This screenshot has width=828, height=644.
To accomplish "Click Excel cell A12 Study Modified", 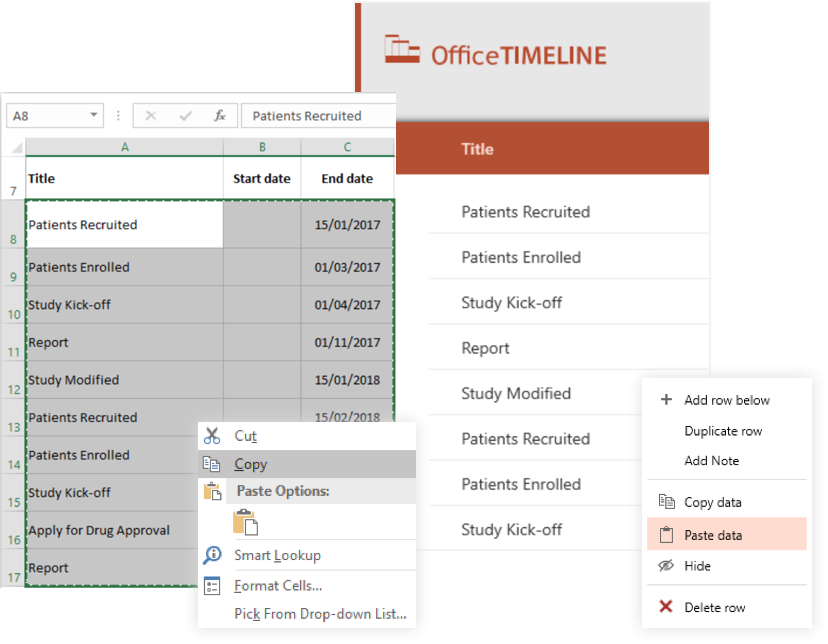I will coord(125,380).
